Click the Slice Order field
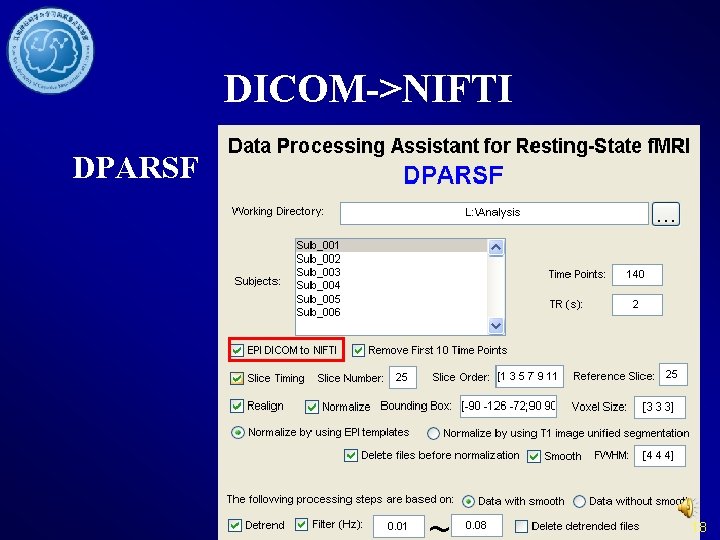The height and width of the screenshot is (540, 720). tap(529, 377)
